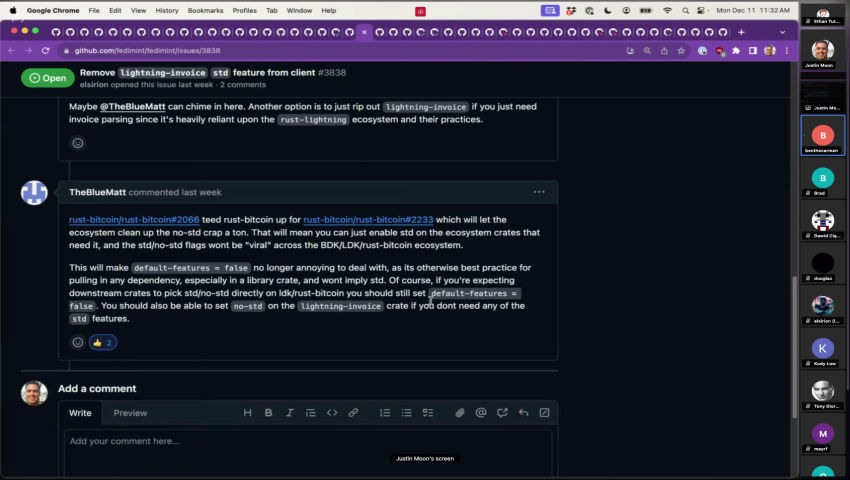Mention a user with @ icon
The width and height of the screenshot is (850, 480).
point(481,412)
